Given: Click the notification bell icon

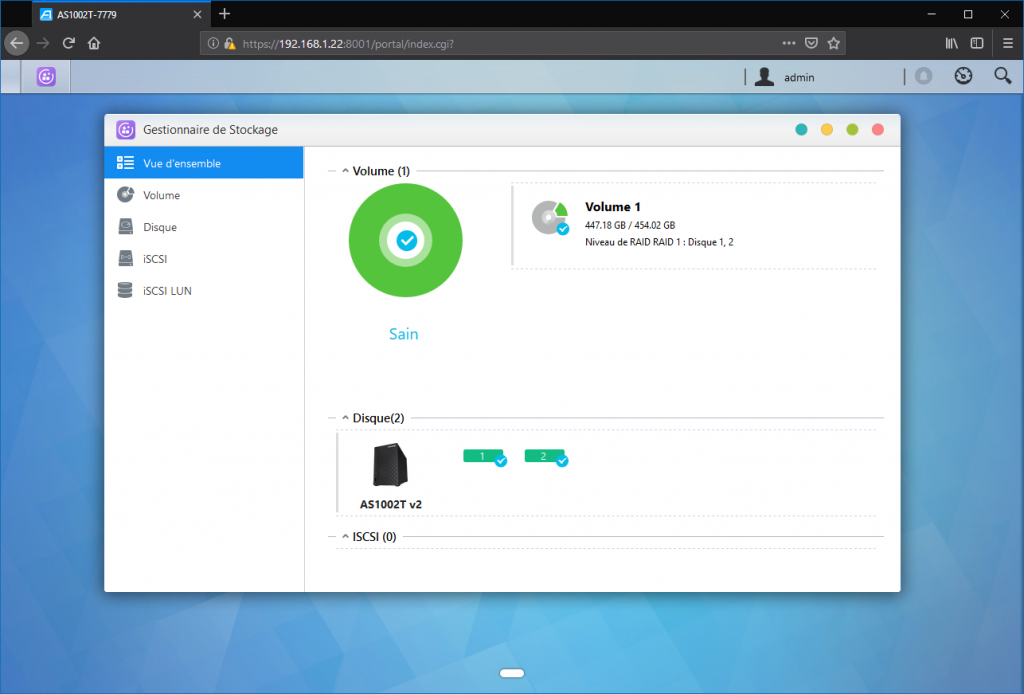Looking at the screenshot, I should pos(922,75).
